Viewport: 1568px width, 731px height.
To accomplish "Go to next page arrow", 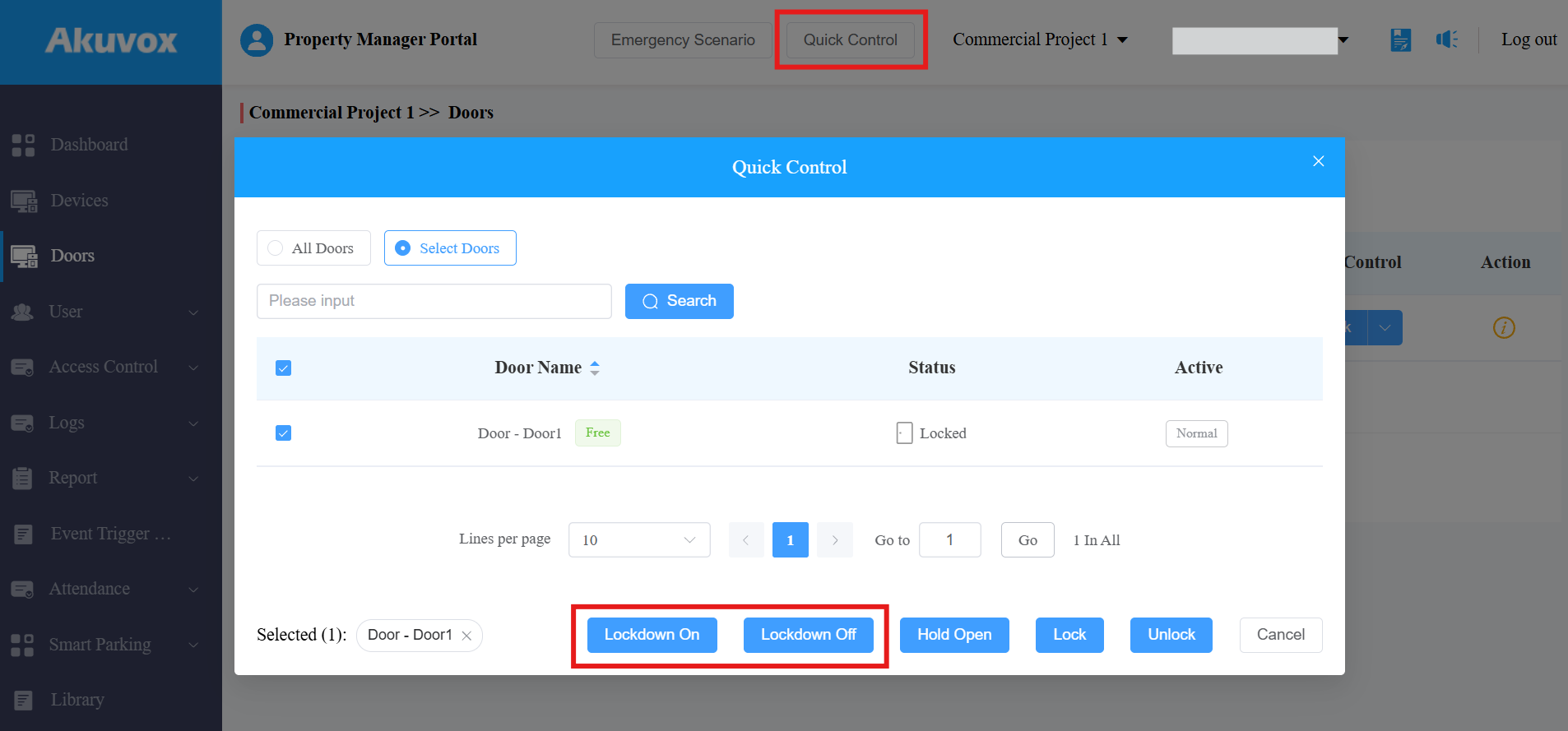I will click(x=835, y=540).
